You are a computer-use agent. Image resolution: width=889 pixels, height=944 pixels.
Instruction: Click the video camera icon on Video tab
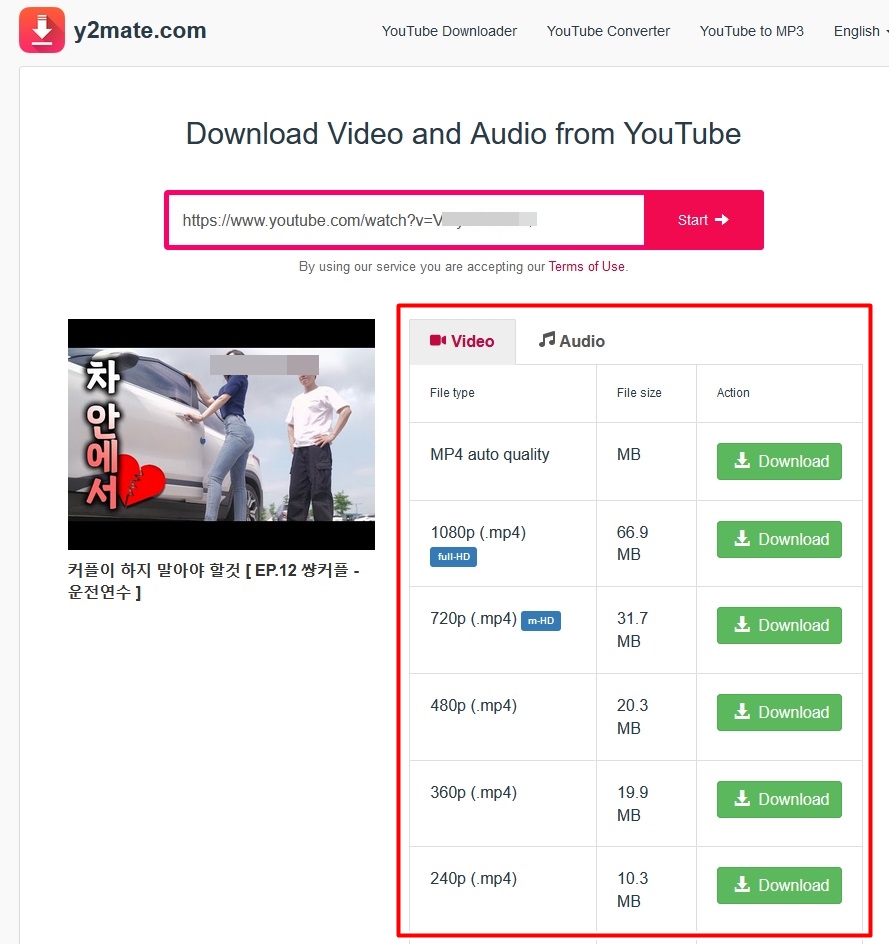[438, 341]
